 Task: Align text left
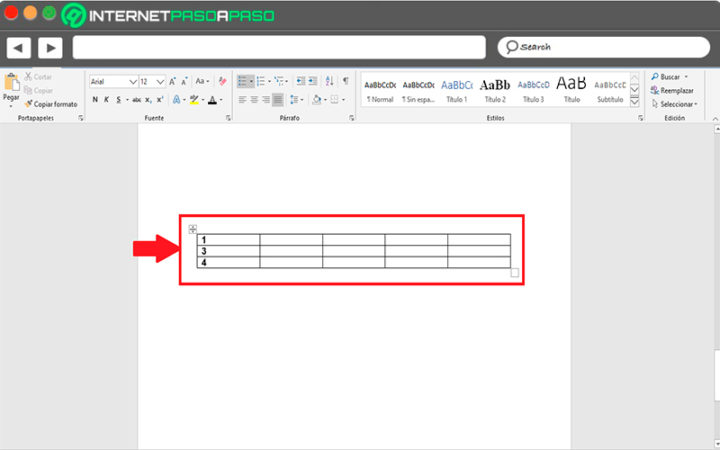click(x=242, y=100)
